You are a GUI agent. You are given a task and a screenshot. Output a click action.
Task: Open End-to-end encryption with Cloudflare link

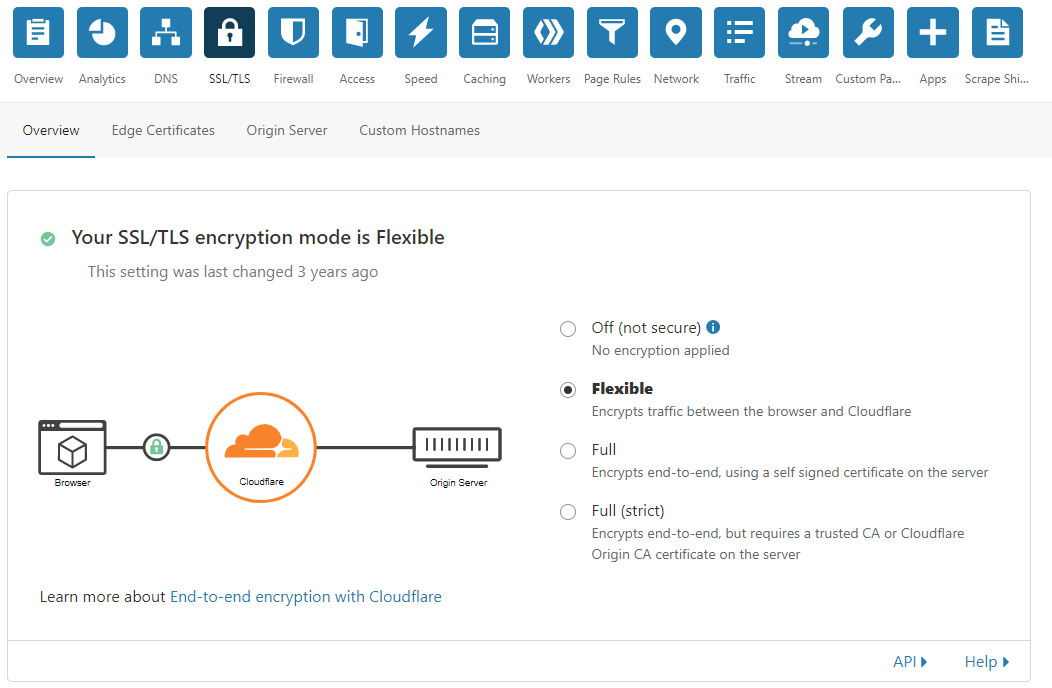coord(306,597)
